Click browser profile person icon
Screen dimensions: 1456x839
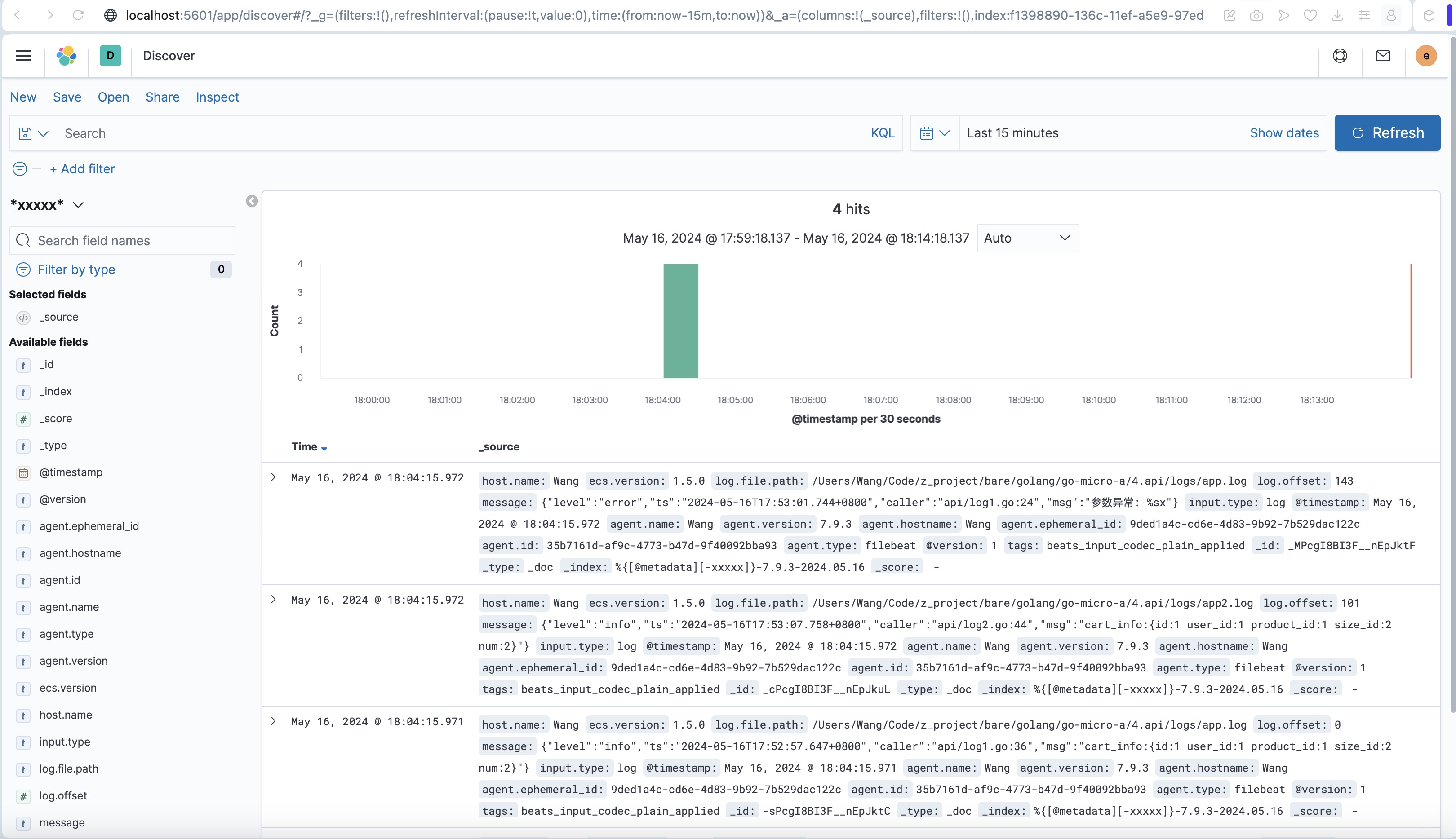(1391, 16)
